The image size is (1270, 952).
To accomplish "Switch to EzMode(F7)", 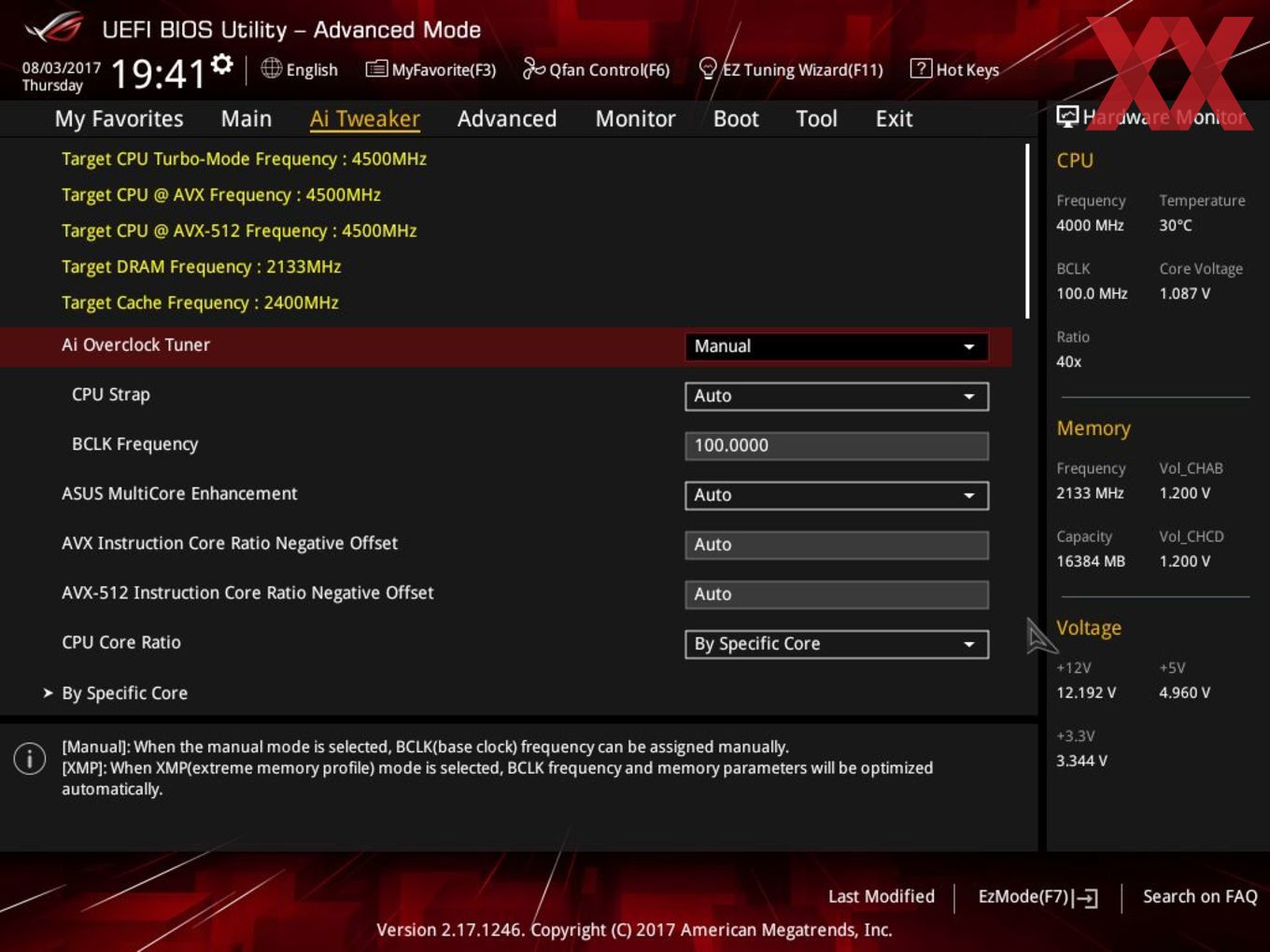I will [x=1037, y=897].
